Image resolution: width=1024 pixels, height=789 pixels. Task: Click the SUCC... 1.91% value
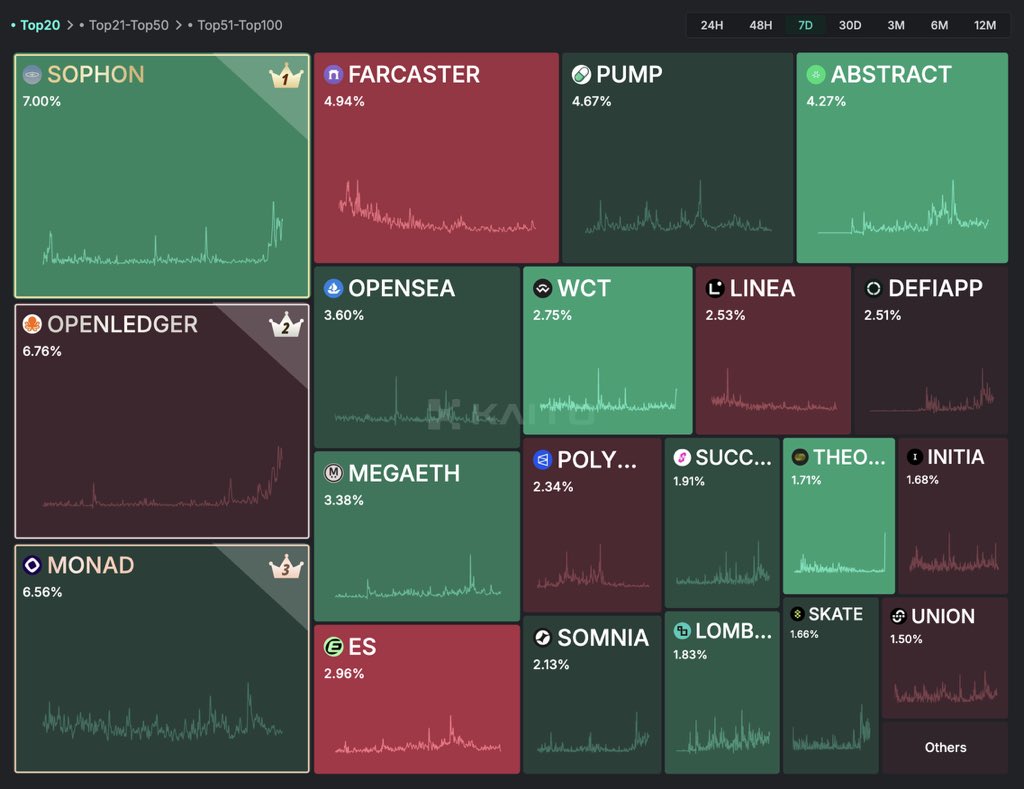689,481
